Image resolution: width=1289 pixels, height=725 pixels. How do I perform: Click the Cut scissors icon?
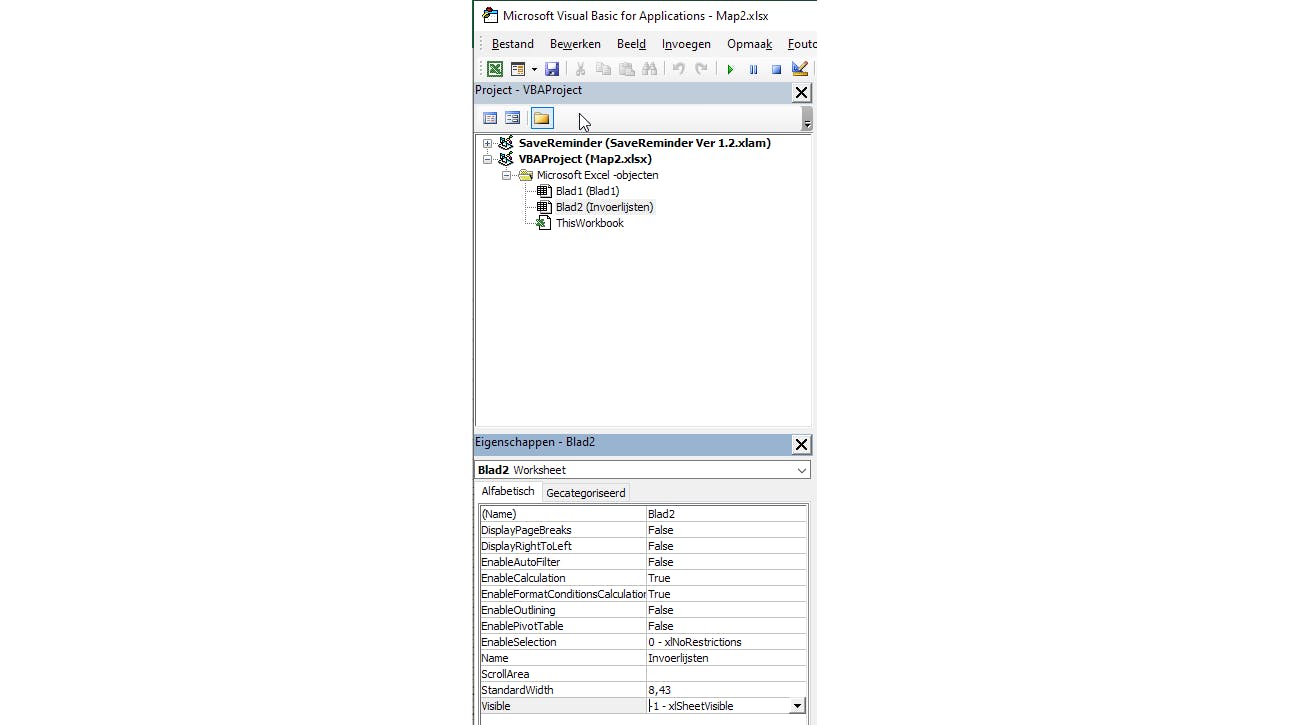(580, 69)
